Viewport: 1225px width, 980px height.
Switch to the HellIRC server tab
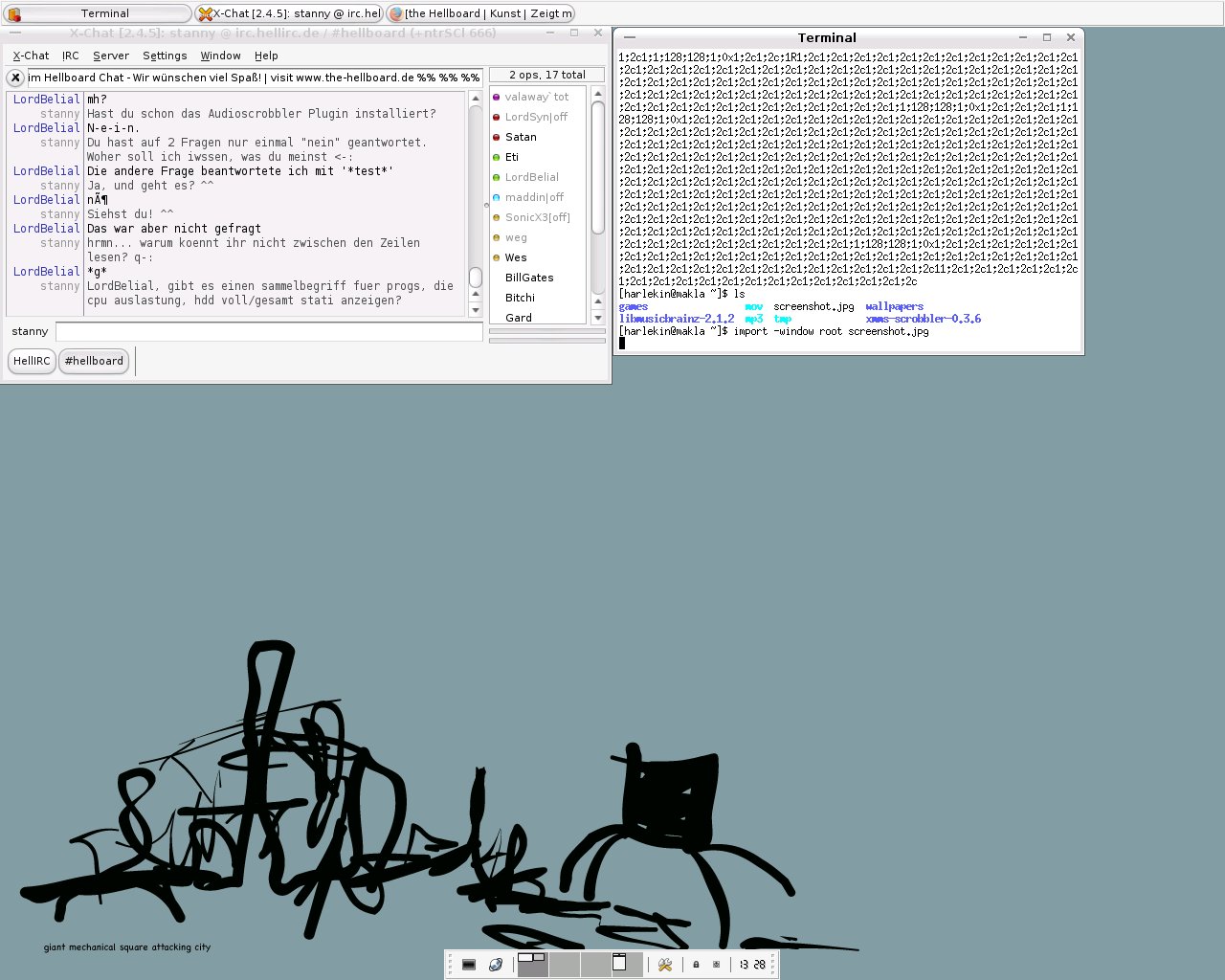tap(32, 361)
